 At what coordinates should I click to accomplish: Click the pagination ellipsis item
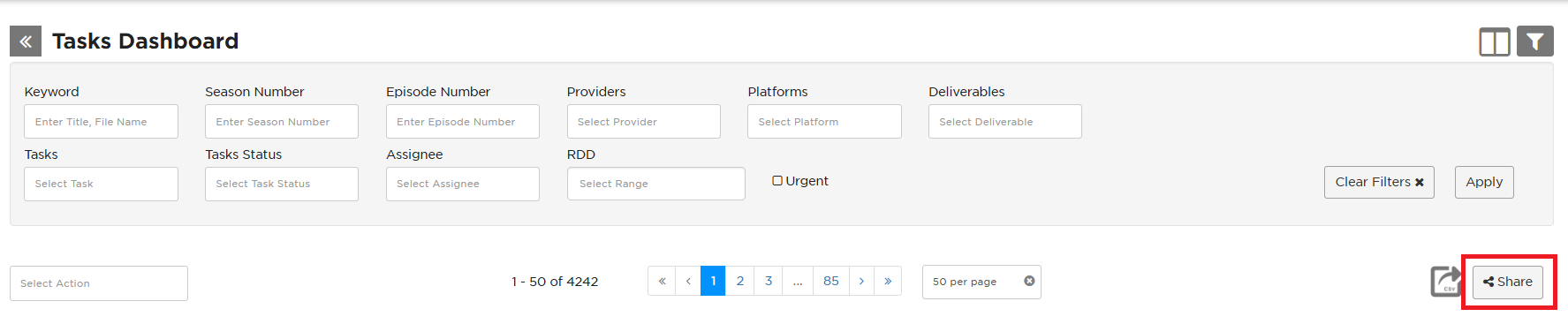pos(798,281)
